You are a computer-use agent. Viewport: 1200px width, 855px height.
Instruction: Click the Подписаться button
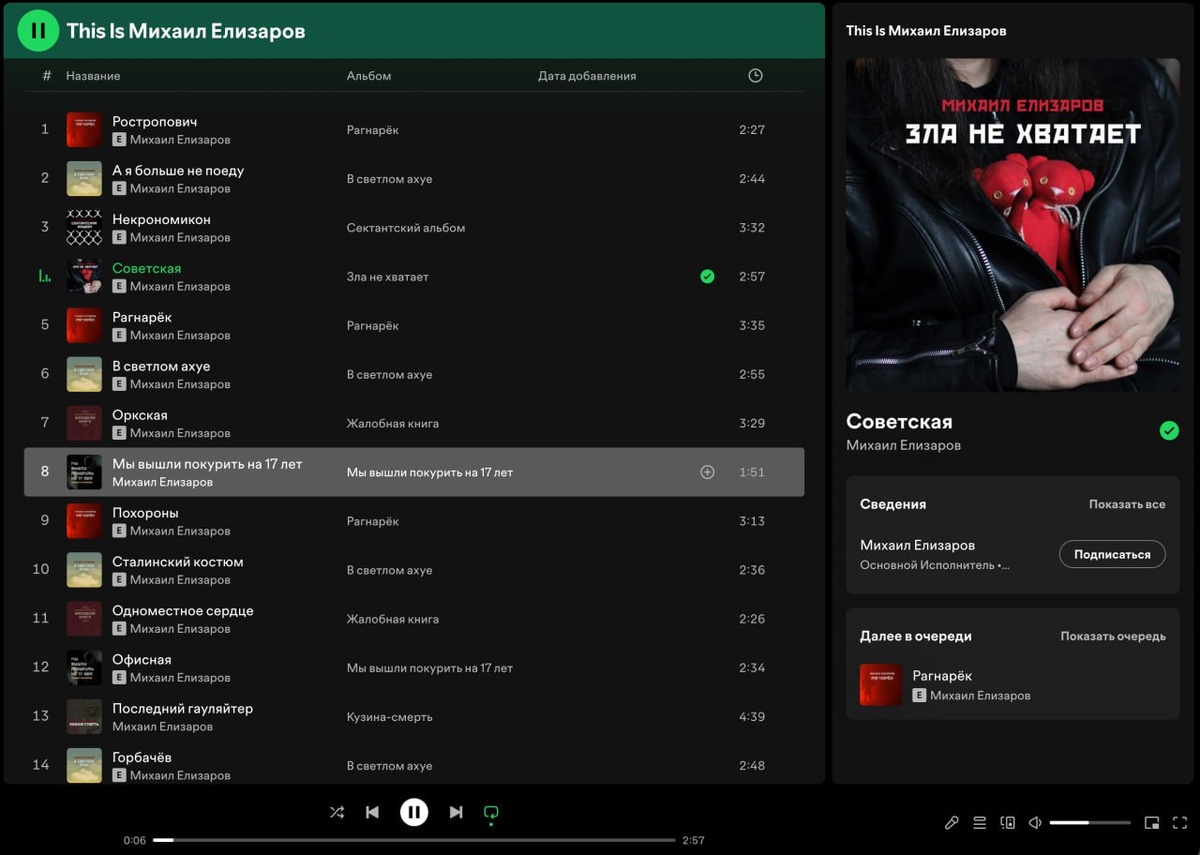pyautogui.click(x=1112, y=554)
